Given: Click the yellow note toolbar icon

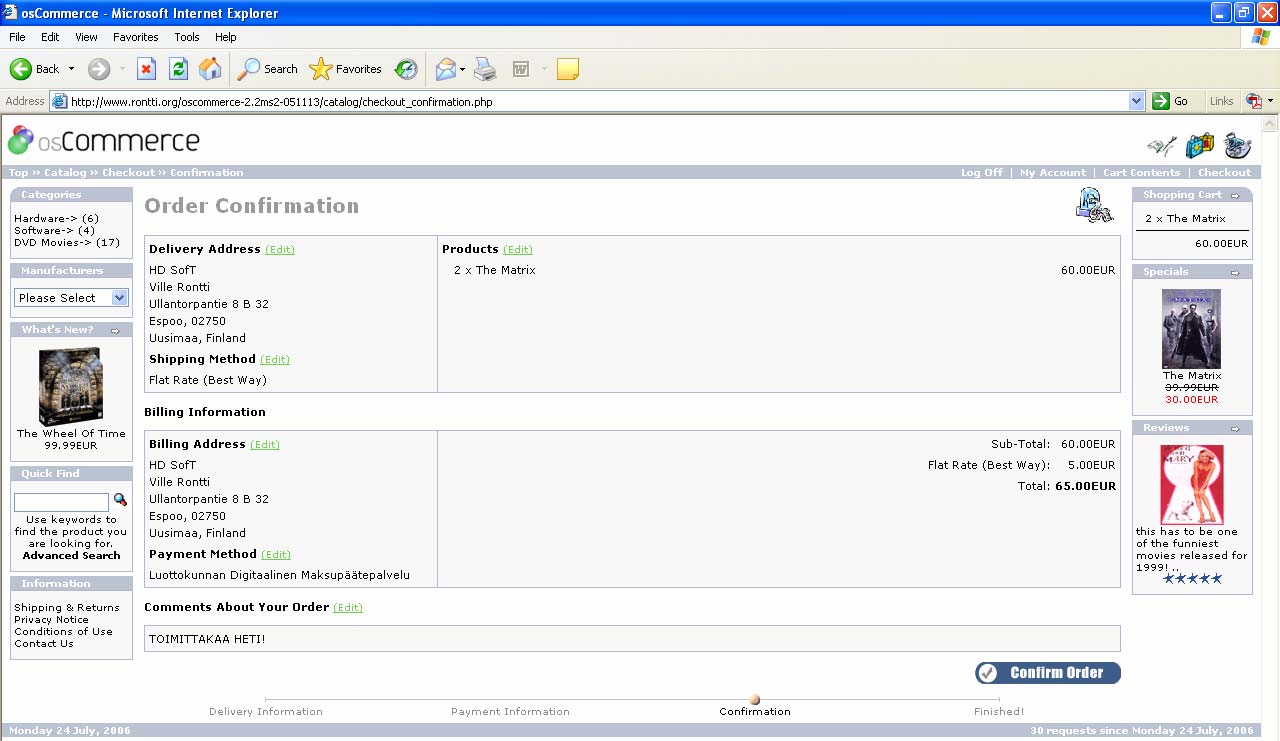Looking at the screenshot, I should point(568,69).
